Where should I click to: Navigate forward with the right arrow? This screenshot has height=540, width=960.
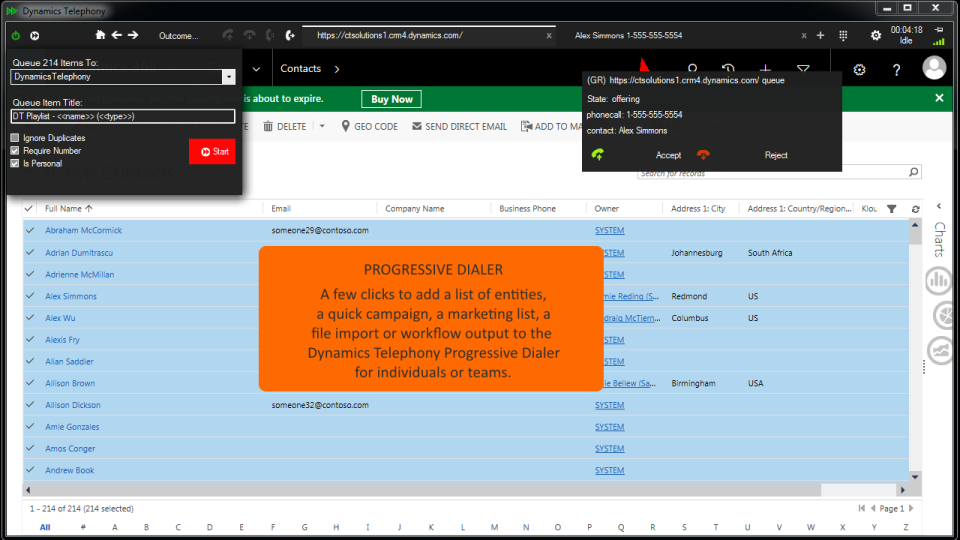pos(133,35)
